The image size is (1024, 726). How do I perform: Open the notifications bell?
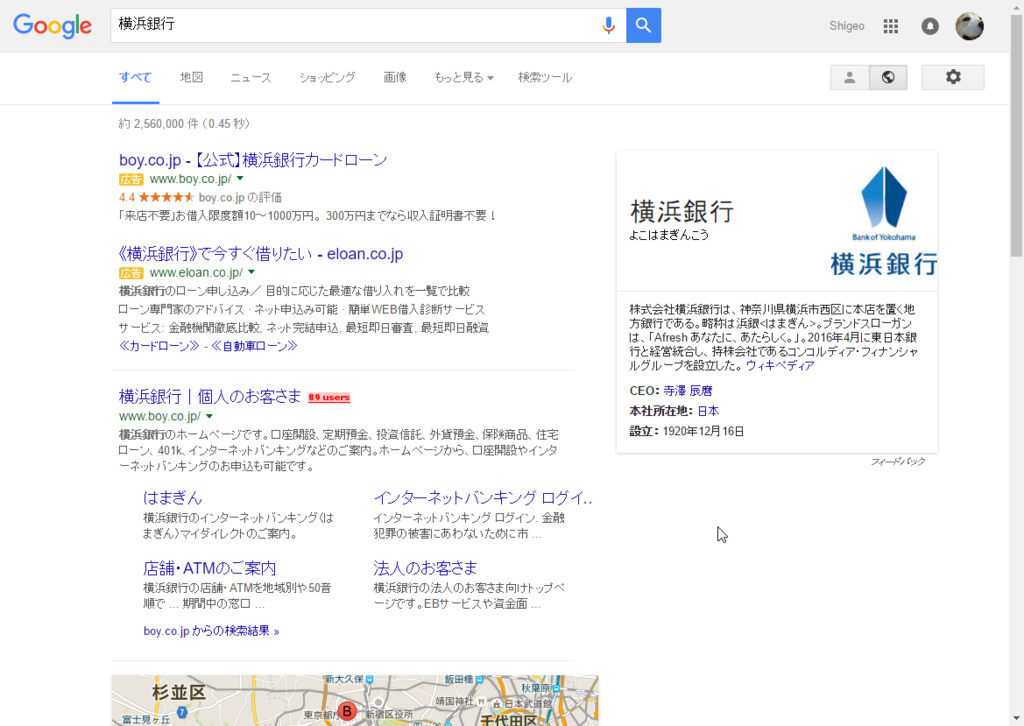[930, 26]
